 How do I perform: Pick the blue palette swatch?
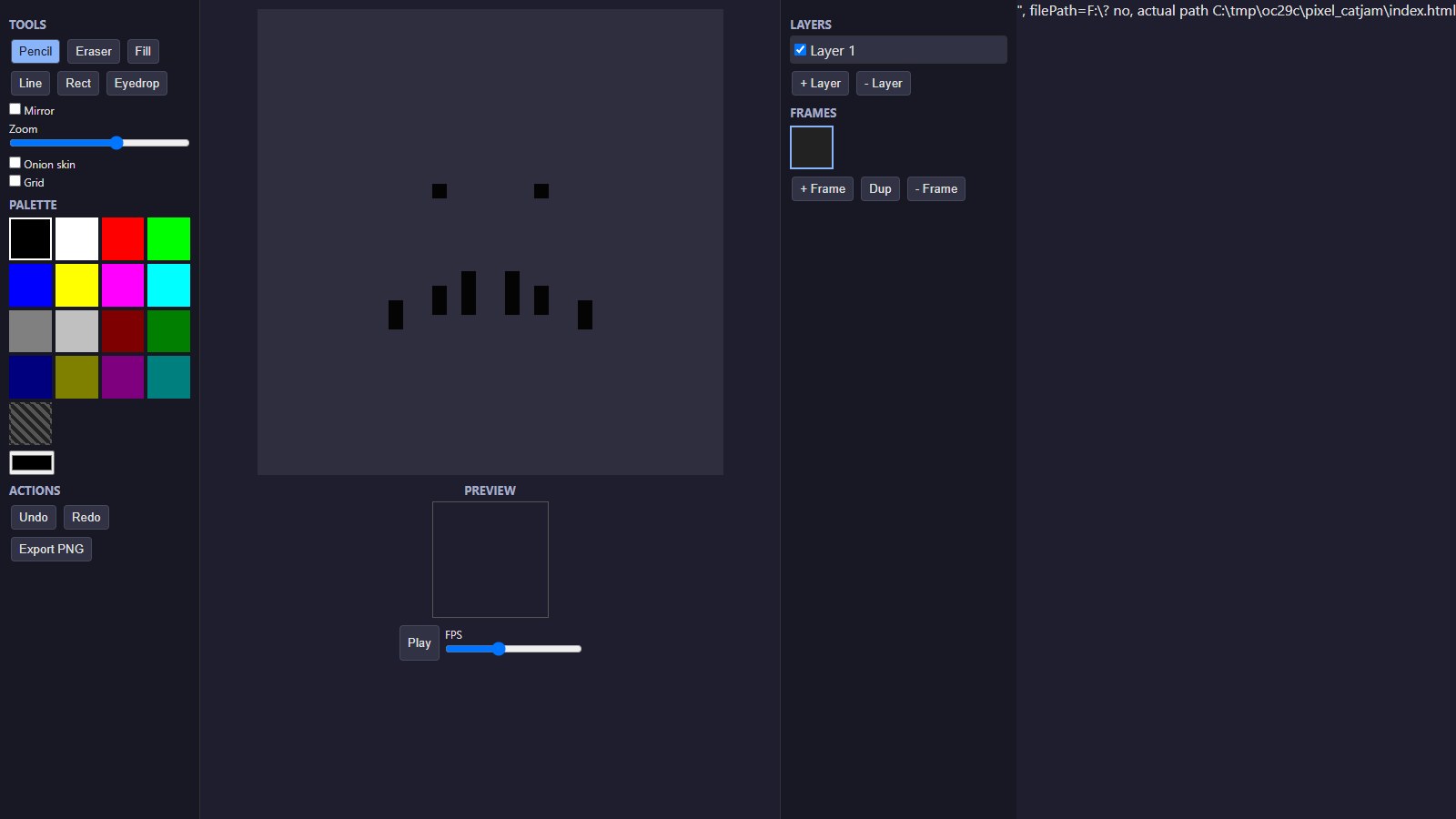pos(31,285)
